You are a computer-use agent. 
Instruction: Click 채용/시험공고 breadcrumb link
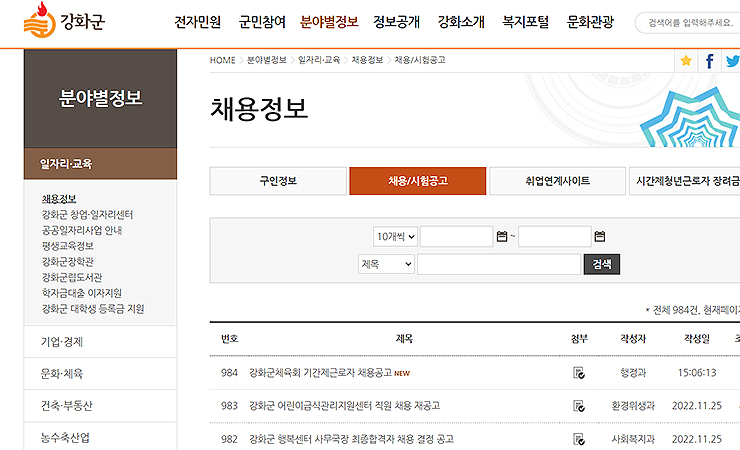[420, 60]
